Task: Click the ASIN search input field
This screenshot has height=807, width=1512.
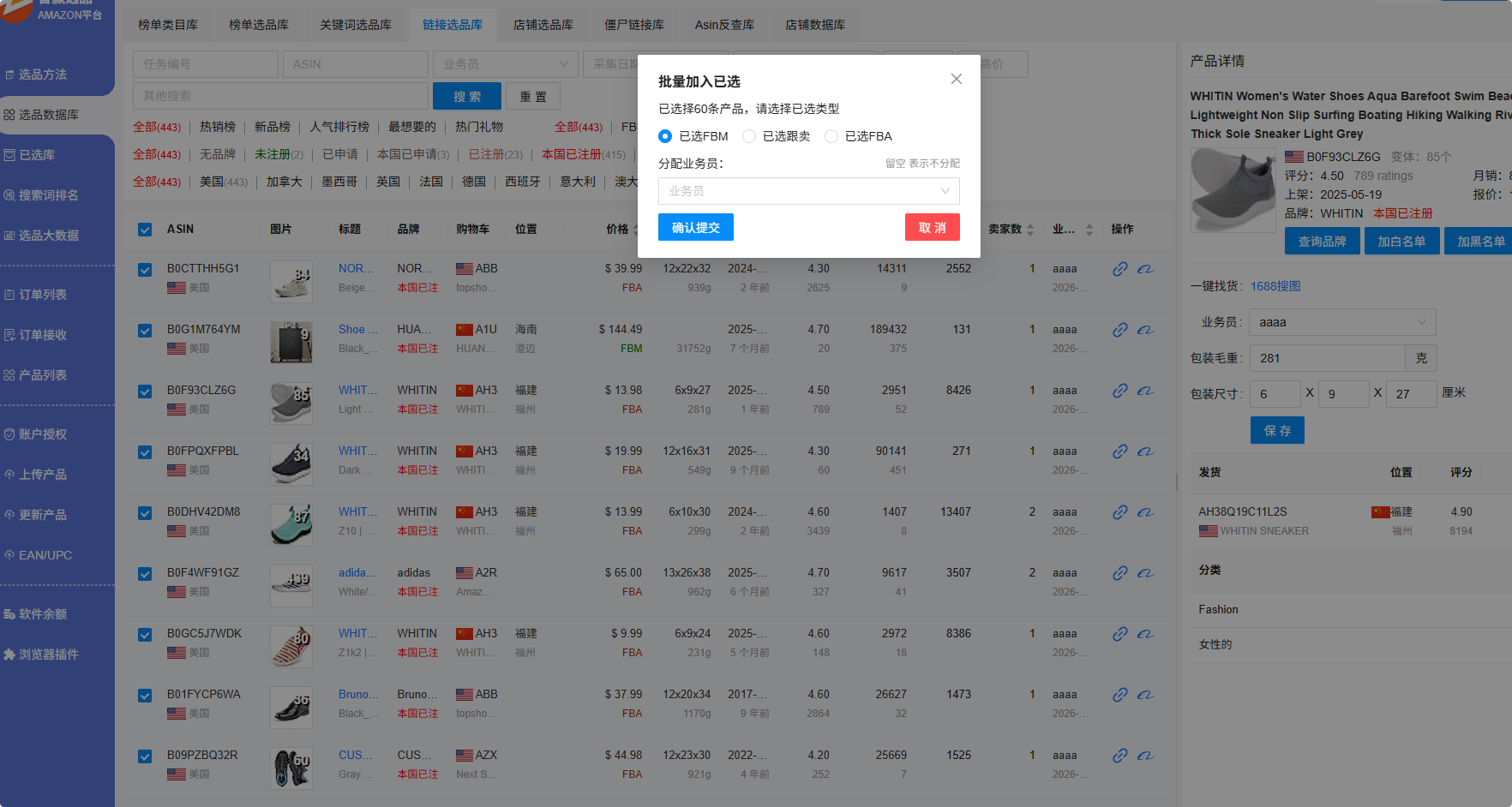Action: coord(356,64)
